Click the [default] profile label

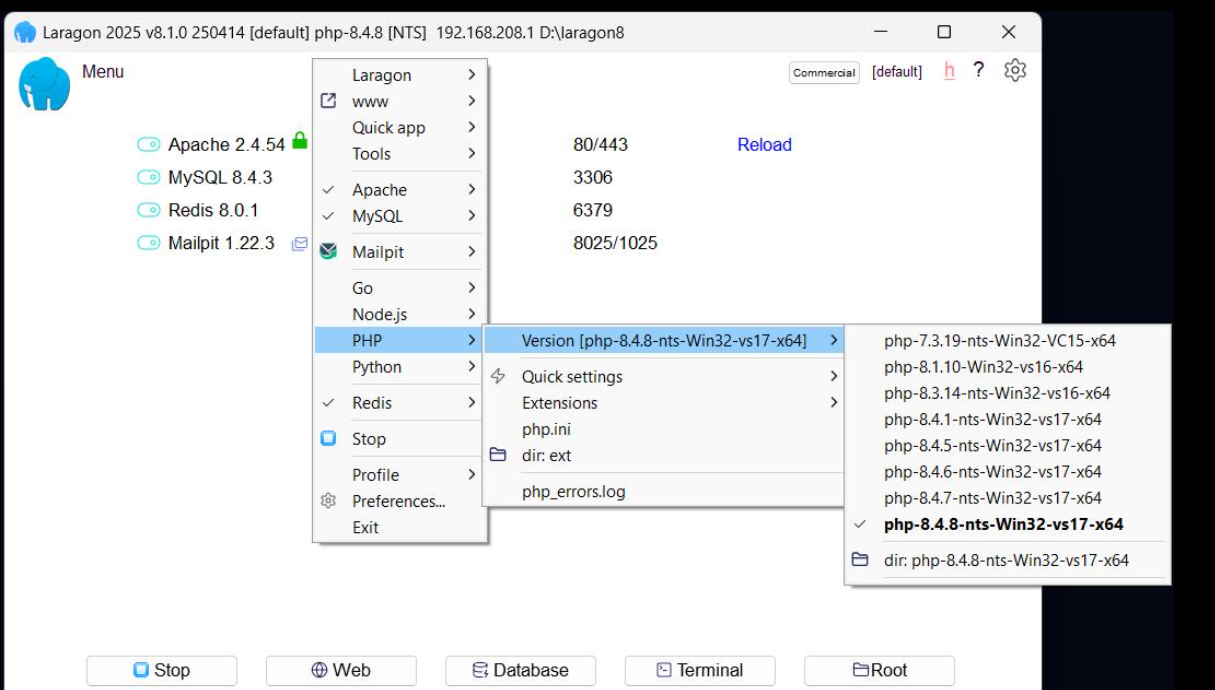click(x=897, y=72)
